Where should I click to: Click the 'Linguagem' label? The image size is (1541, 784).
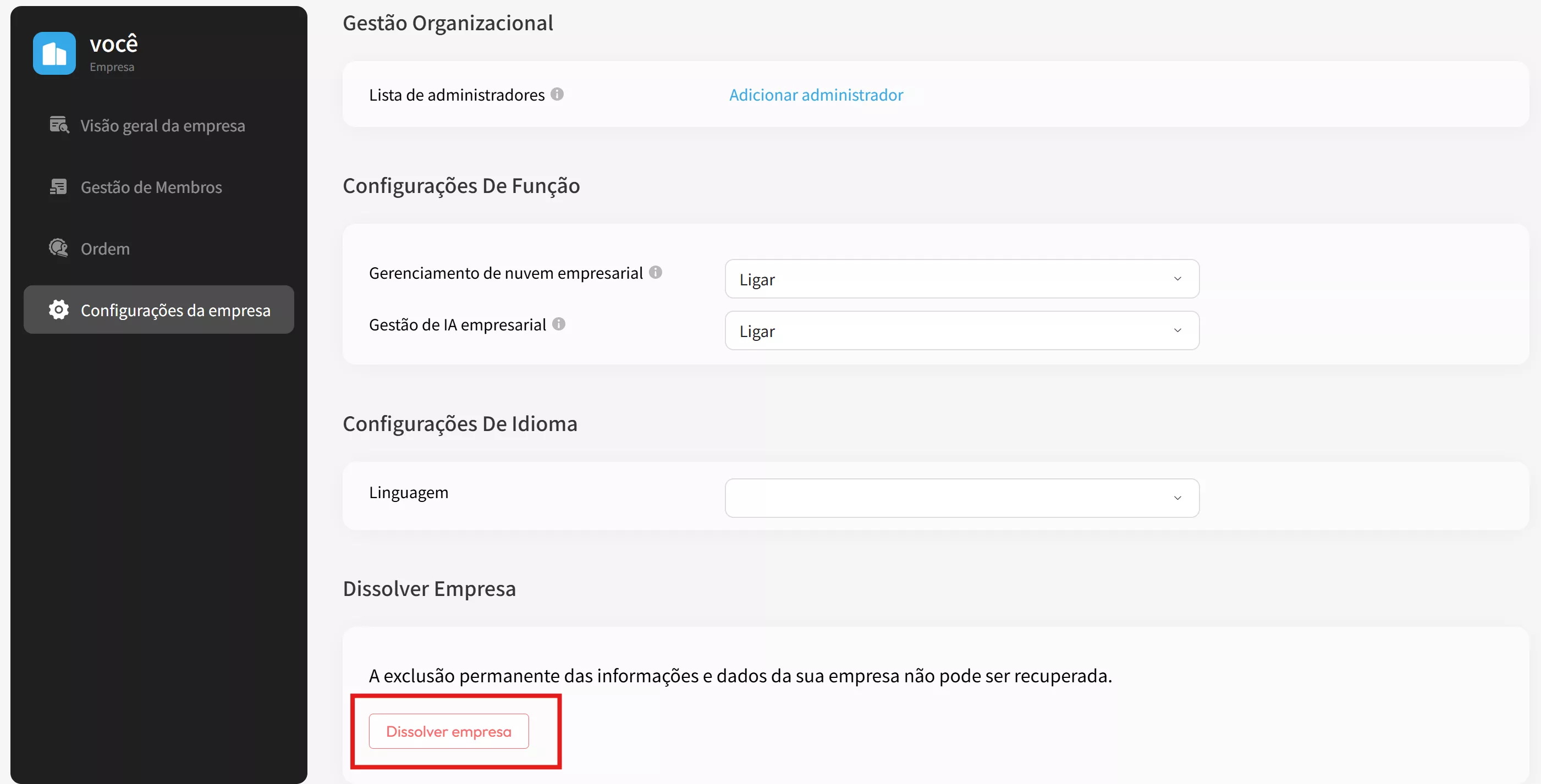coord(409,493)
